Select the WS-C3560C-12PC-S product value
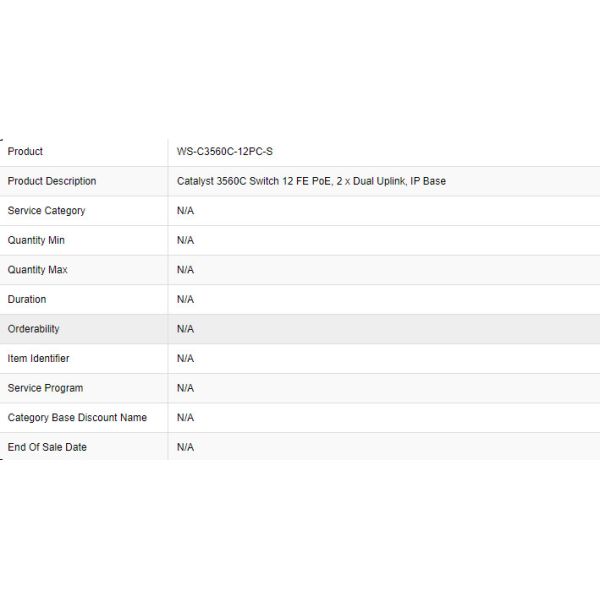Screen dimensions: 600x600 click(x=224, y=152)
